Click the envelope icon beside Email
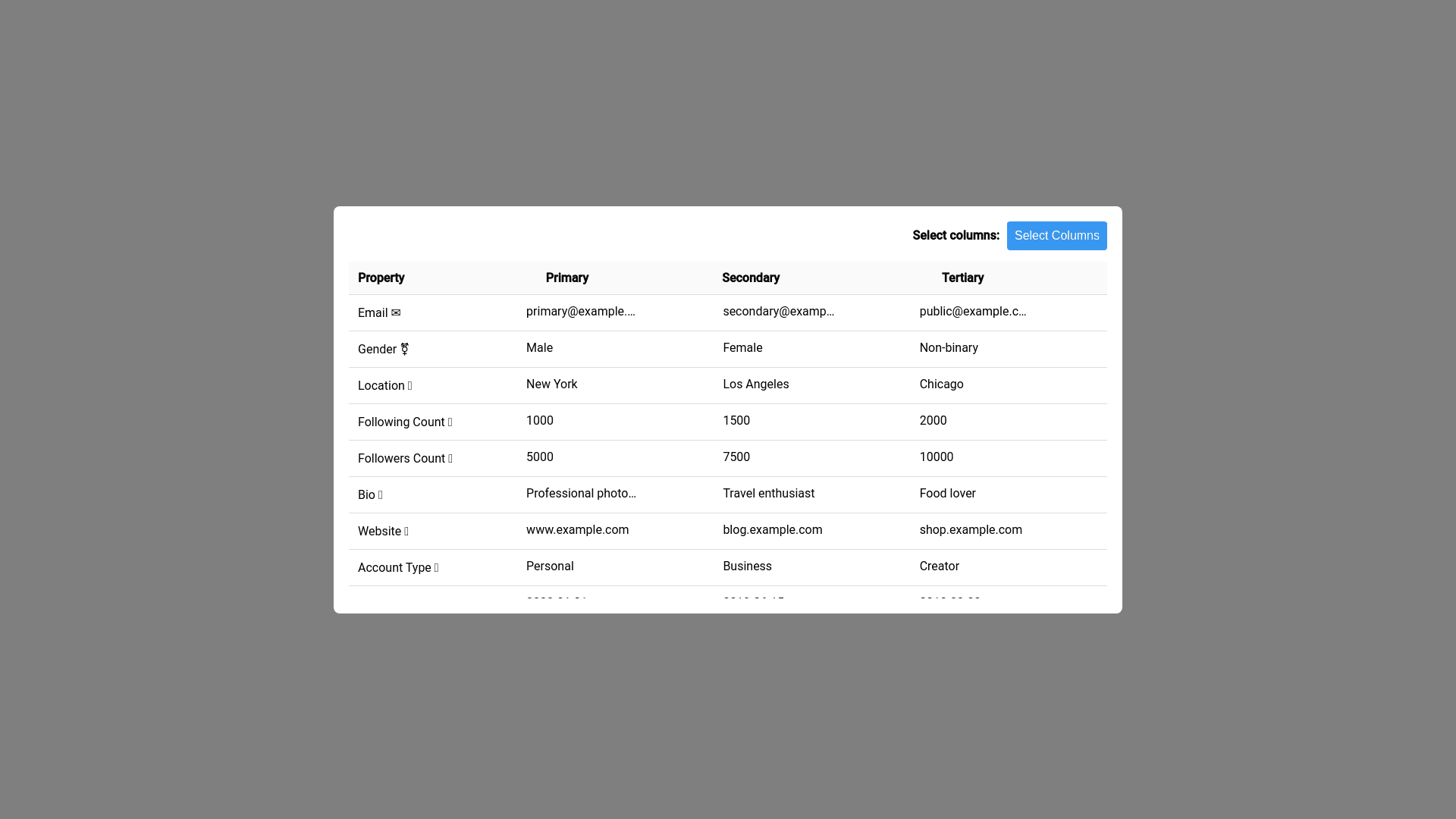Screen dimensions: 1456x819 coord(396,313)
